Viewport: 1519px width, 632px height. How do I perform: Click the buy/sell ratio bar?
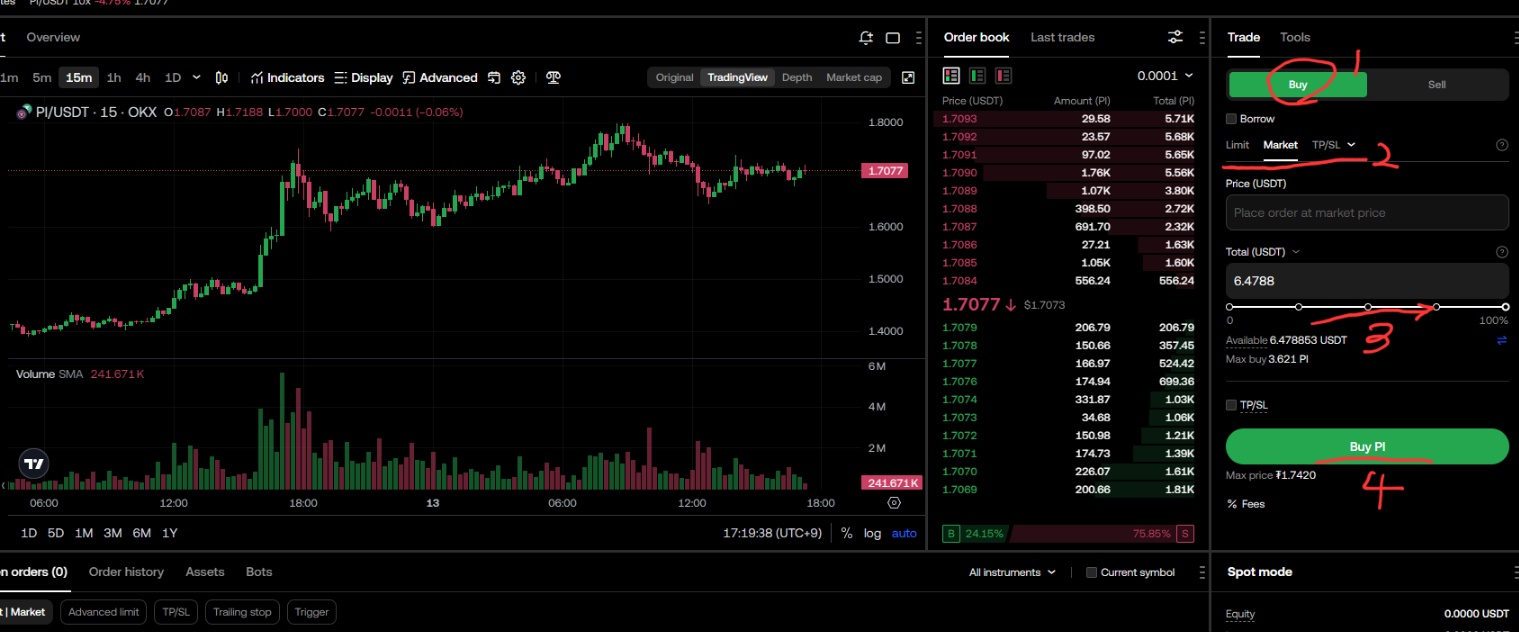tap(1069, 533)
